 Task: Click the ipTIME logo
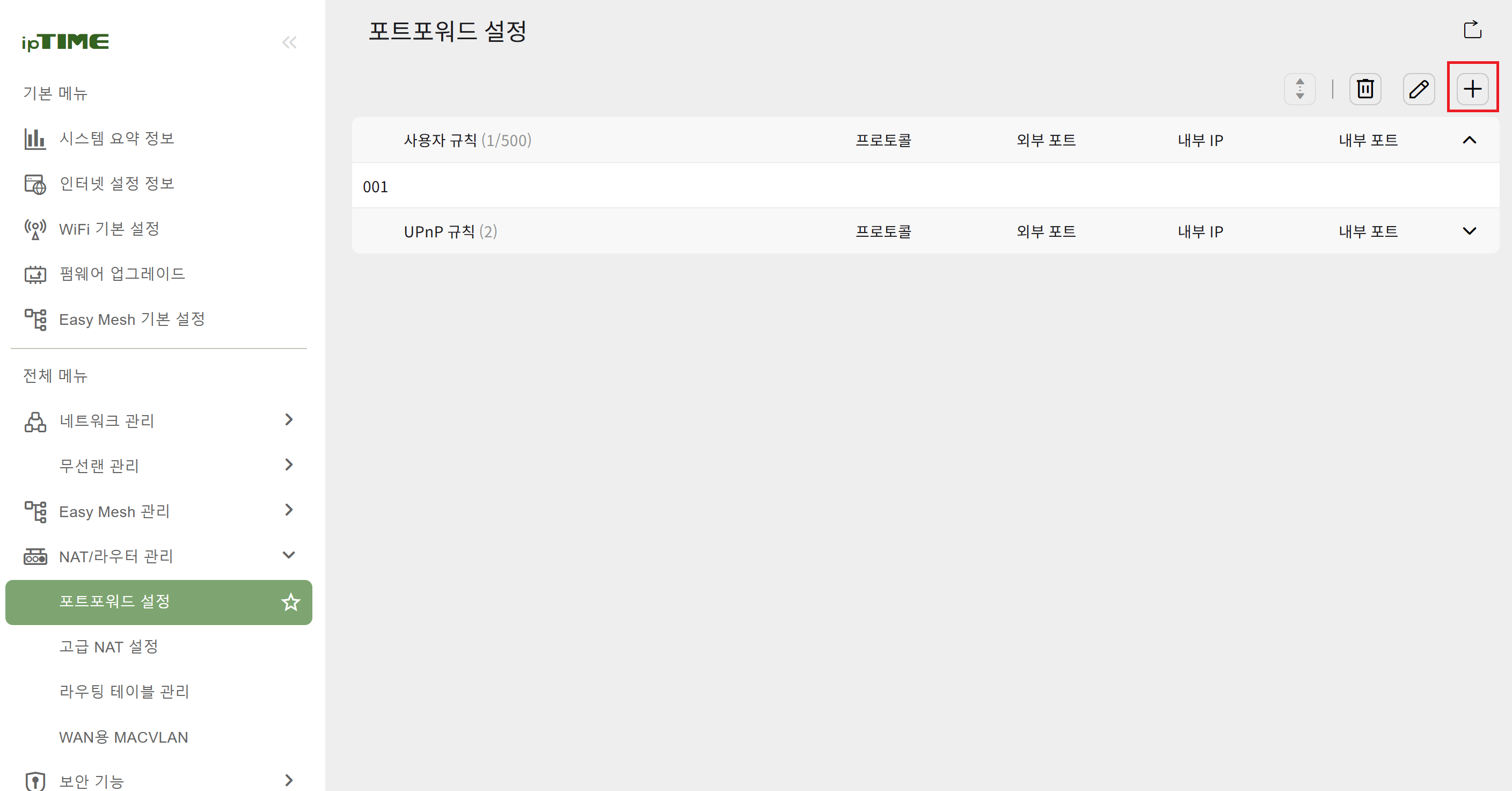[x=65, y=42]
